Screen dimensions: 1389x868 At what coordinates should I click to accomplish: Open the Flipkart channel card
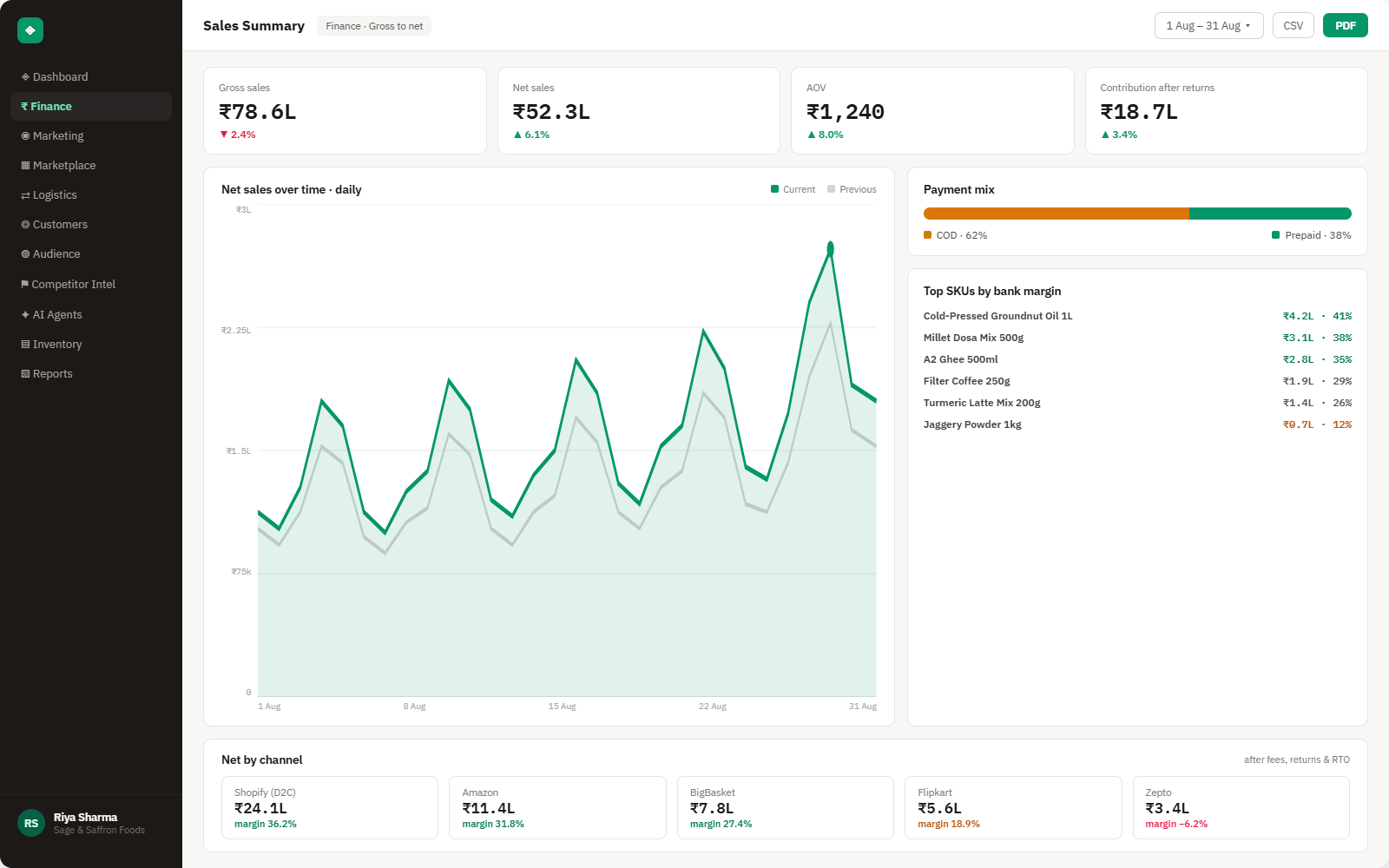(x=1013, y=808)
